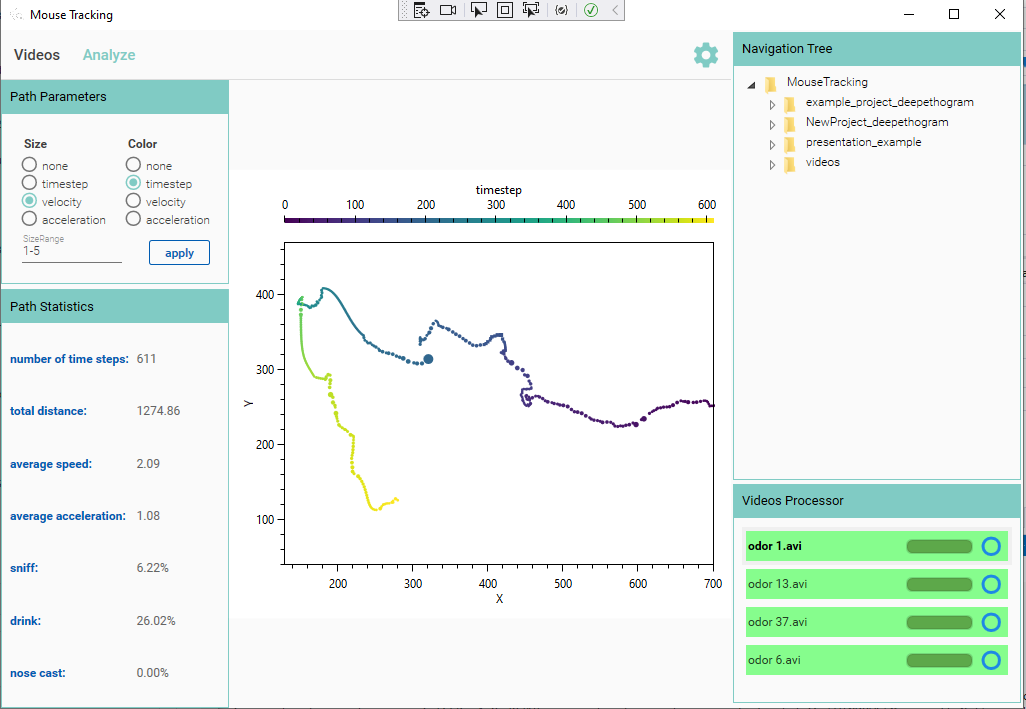Image resolution: width=1026 pixels, height=709 pixels.
Task: Select the video recording icon in the toolbar
Action: point(448,9)
